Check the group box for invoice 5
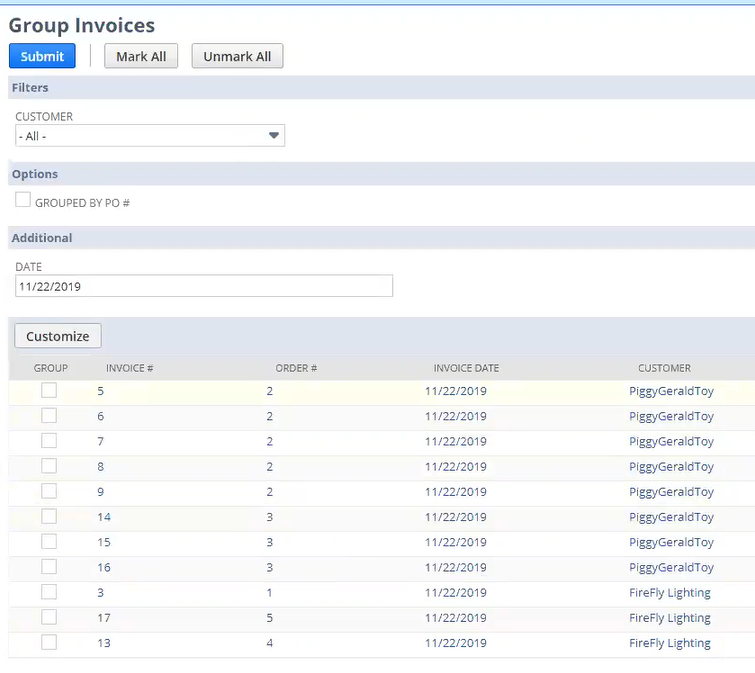This screenshot has width=755, height=673. pyautogui.click(x=49, y=390)
